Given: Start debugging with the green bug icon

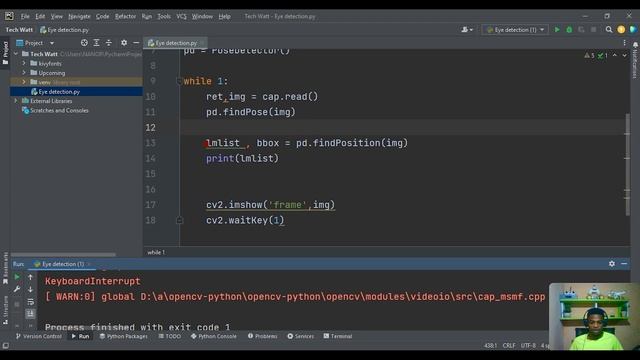Looking at the screenshot, I should coord(569,30).
